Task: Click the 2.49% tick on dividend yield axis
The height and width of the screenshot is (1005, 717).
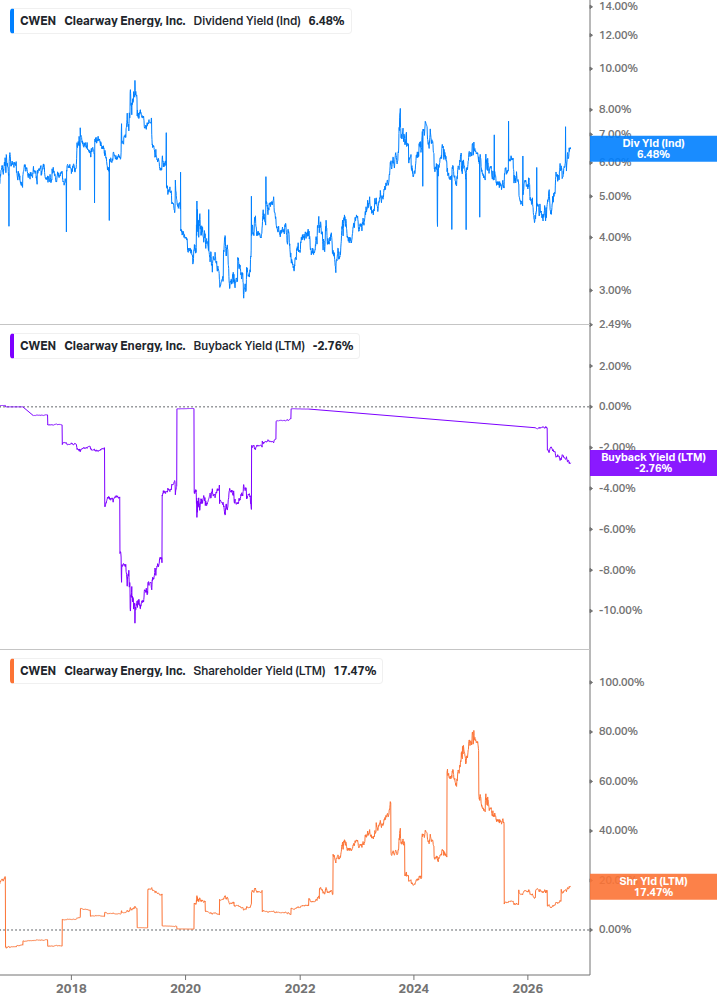Action: [615, 324]
